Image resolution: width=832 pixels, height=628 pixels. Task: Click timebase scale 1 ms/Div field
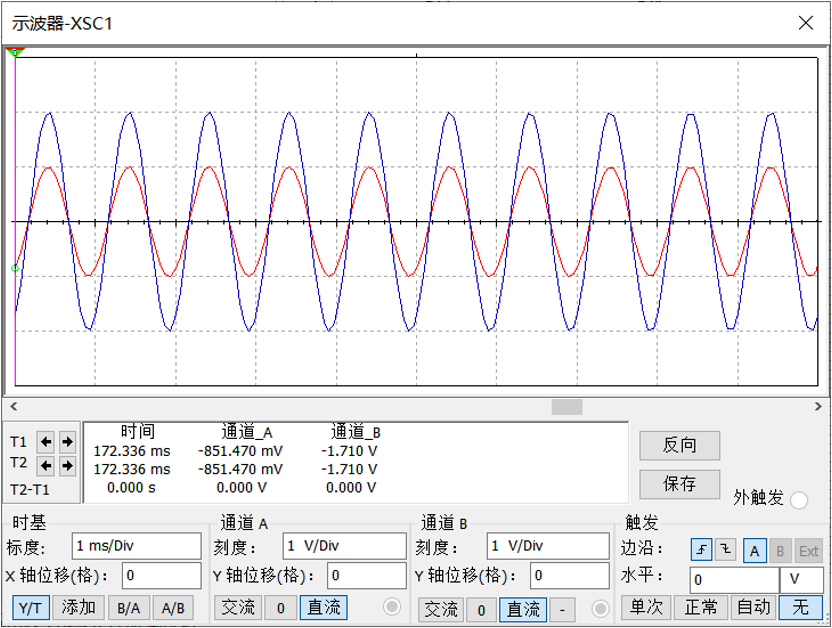[136, 546]
